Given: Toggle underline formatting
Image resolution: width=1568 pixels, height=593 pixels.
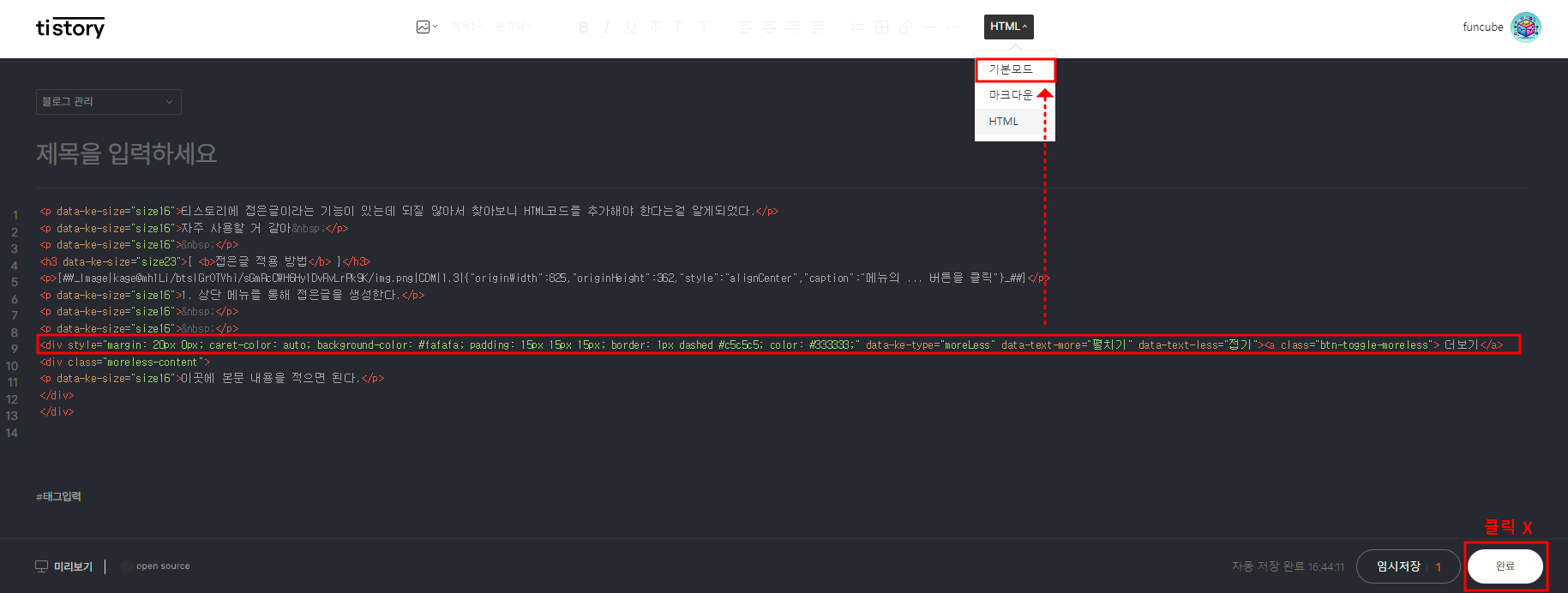Looking at the screenshot, I should [632, 27].
